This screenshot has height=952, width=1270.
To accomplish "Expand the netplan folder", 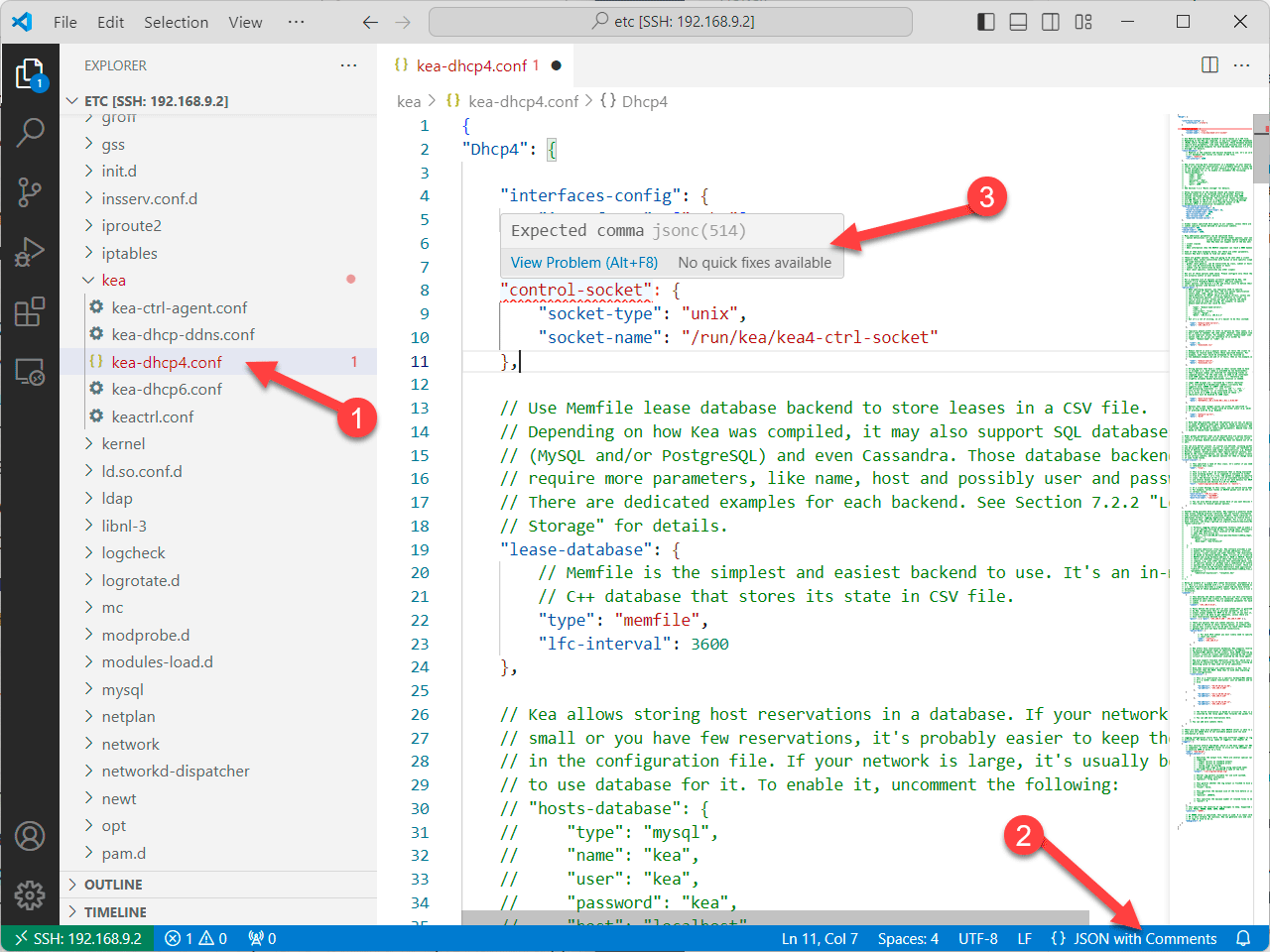I will coord(128,716).
